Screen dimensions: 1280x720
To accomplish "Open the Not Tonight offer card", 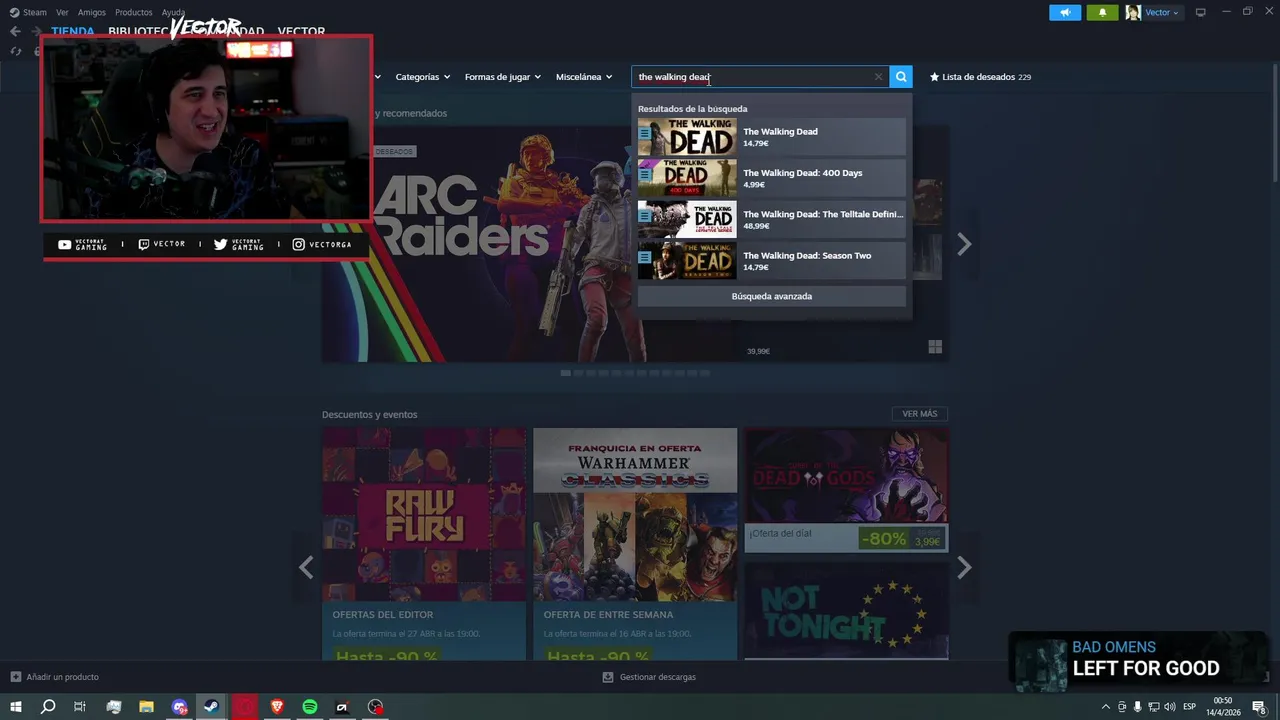I will point(846,609).
